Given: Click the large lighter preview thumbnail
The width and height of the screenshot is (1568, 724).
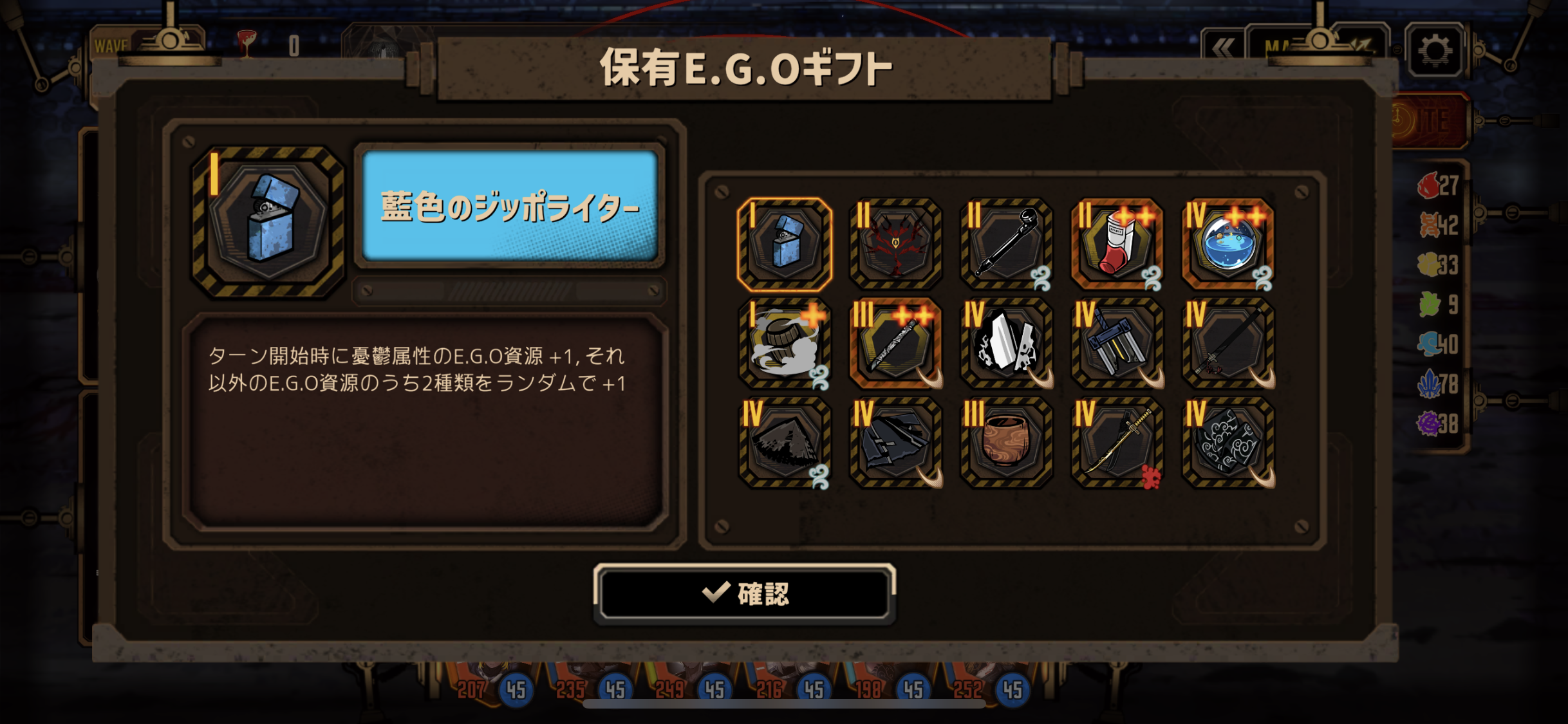Looking at the screenshot, I should coord(268,222).
